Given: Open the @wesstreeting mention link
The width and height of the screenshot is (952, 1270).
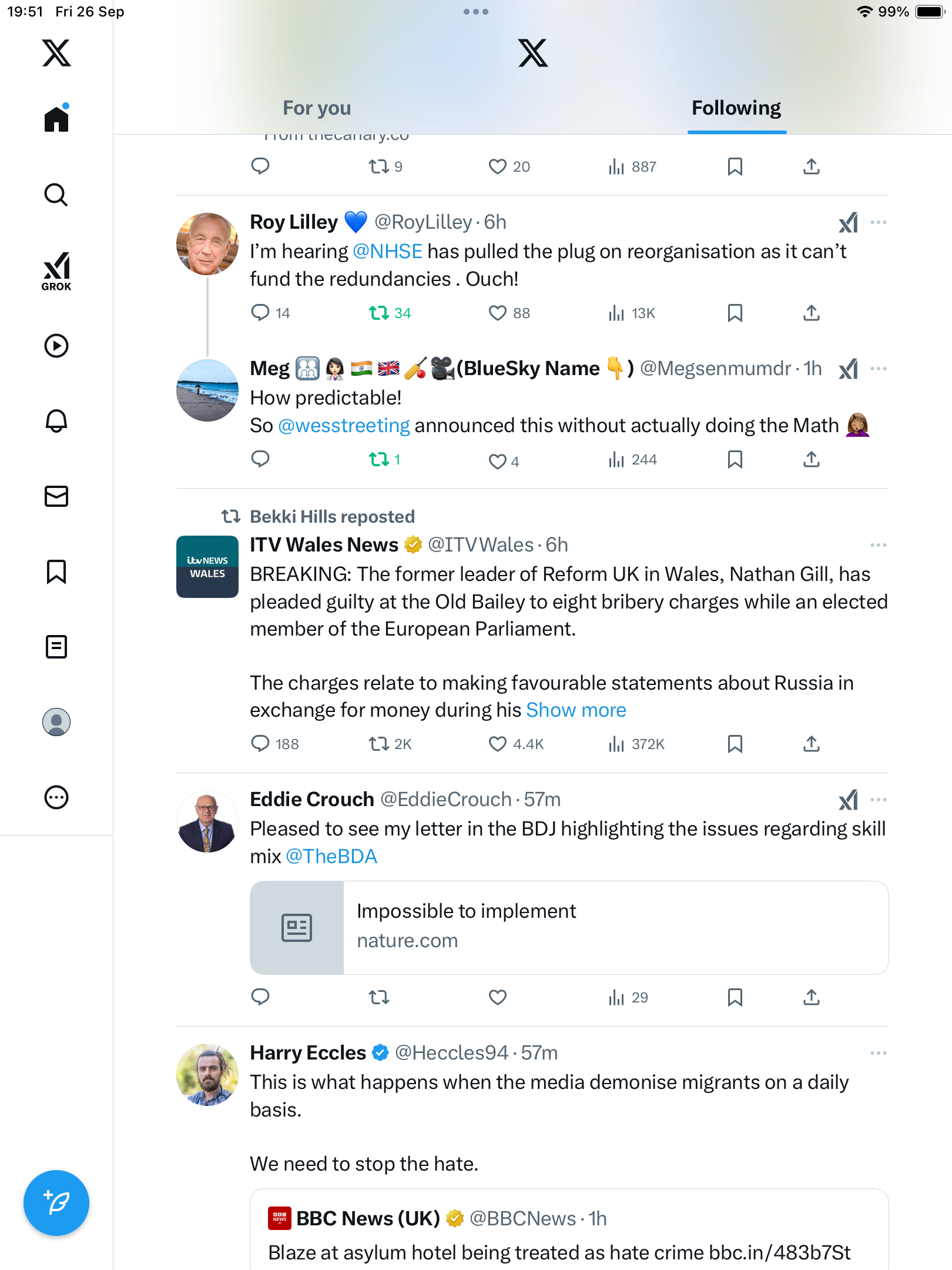Looking at the screenshot, I should click(344, 426).
